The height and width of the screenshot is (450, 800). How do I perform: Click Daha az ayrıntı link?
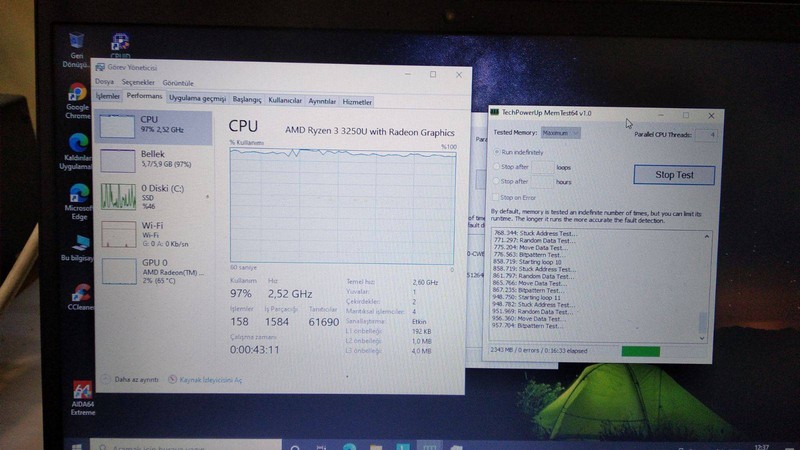[136, 379]
